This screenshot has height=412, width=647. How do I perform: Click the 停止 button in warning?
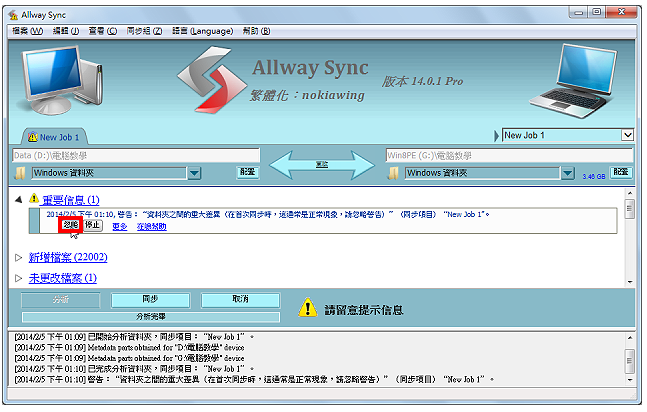(x=93, y=225)
